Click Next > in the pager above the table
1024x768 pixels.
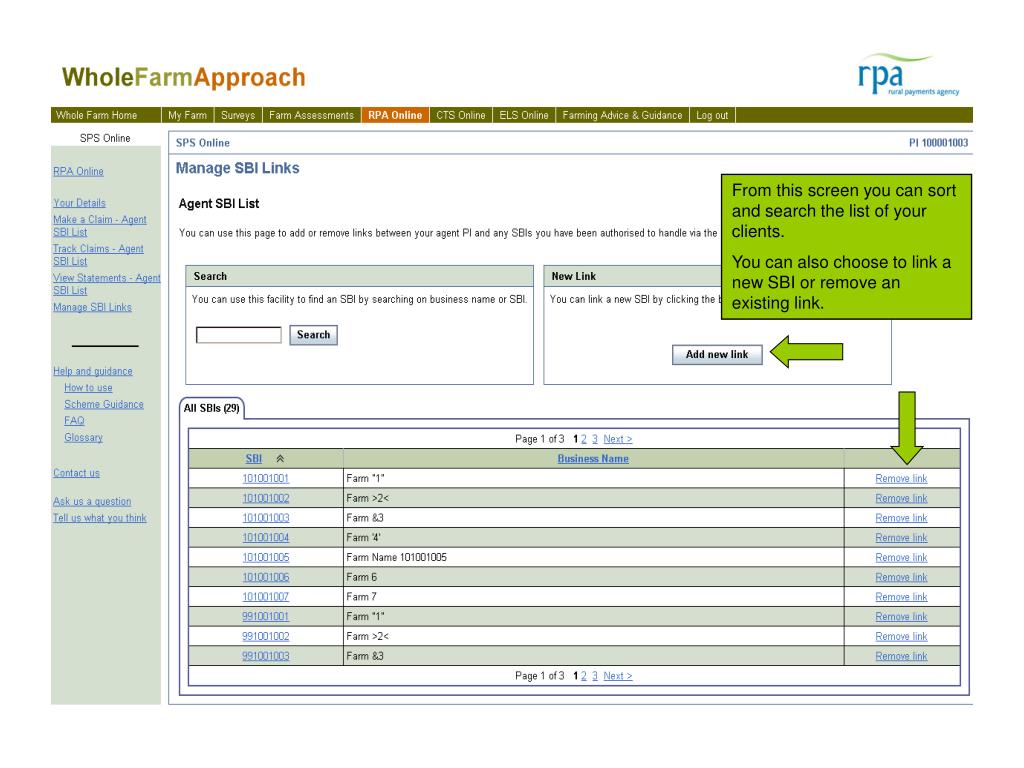point(618,439)
